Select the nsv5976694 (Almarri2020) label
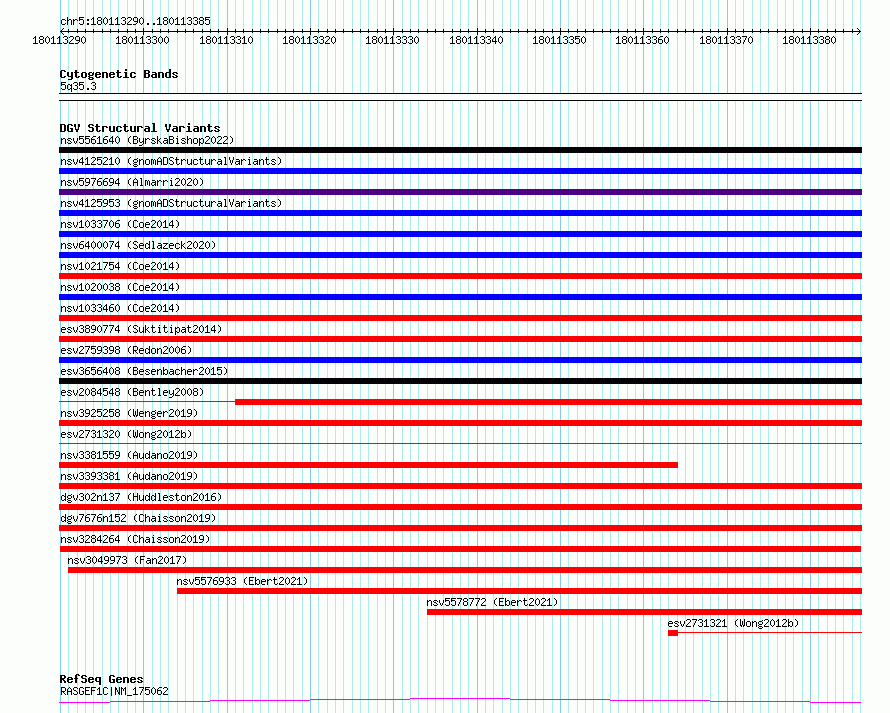The width and height of the screenshot is (890, 713). 132,182
